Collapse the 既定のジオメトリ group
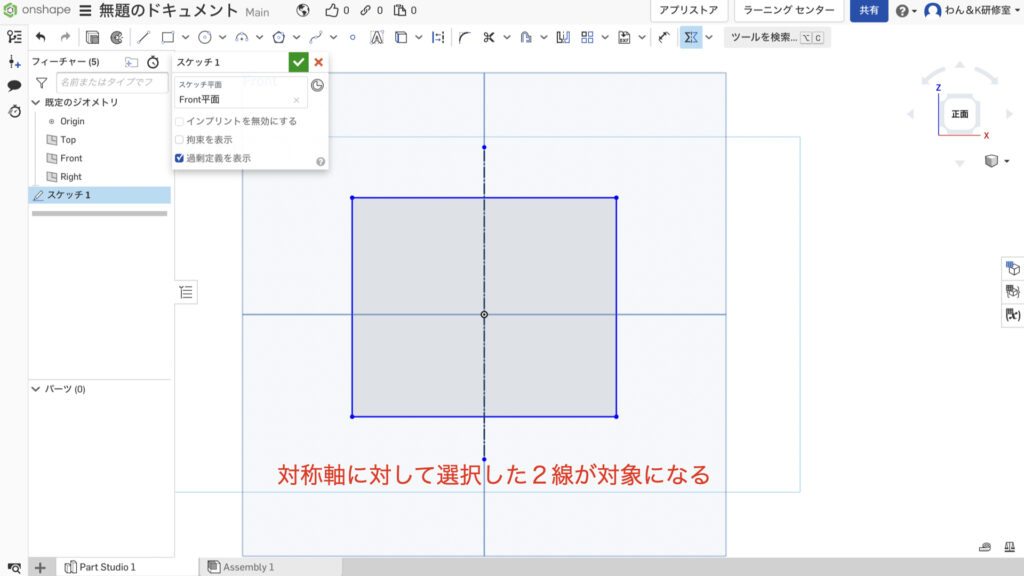Screen dimensions: 1024x576 (36, 103)
